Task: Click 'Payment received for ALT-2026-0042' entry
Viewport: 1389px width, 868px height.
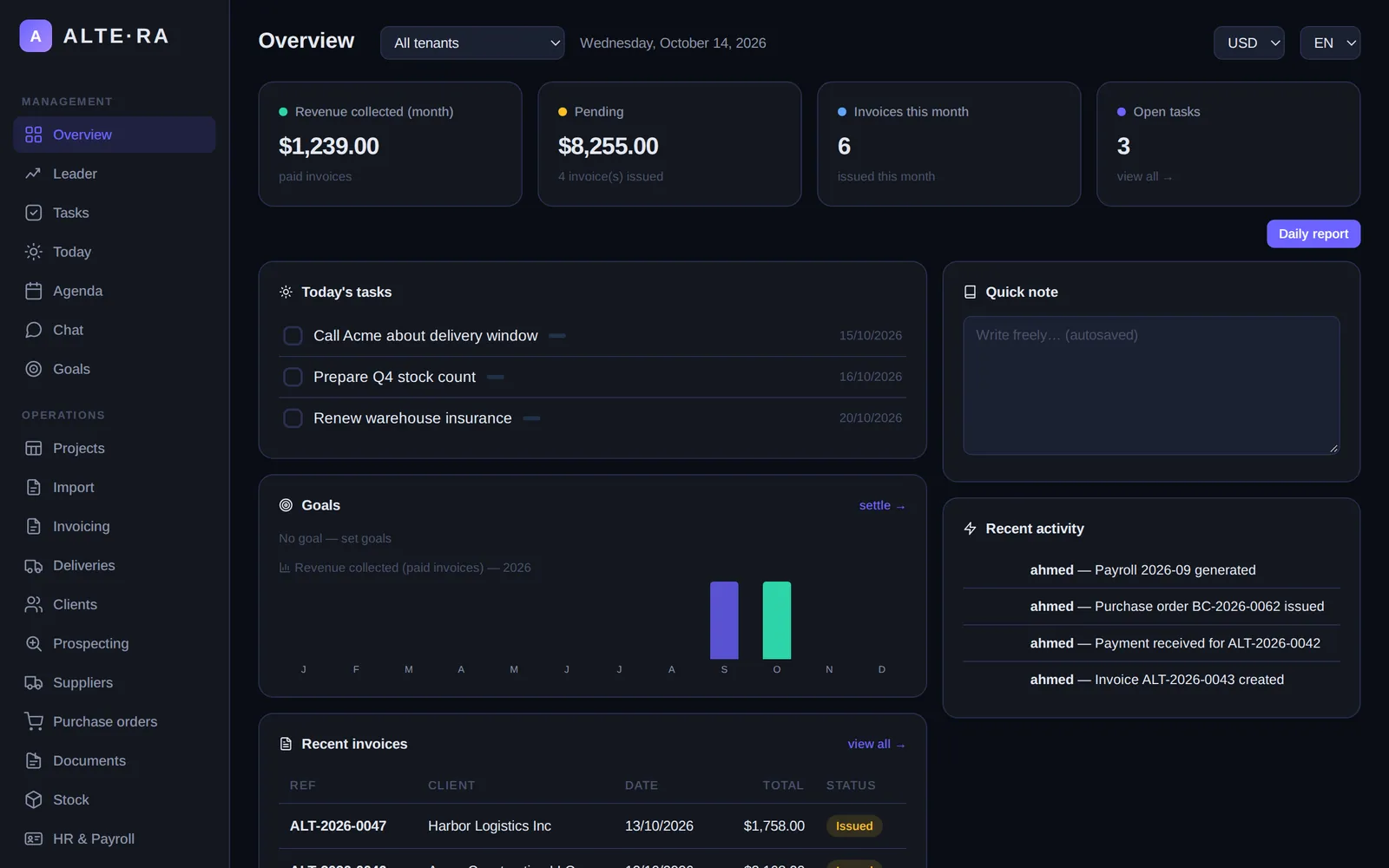Action: click(1151, 643)
